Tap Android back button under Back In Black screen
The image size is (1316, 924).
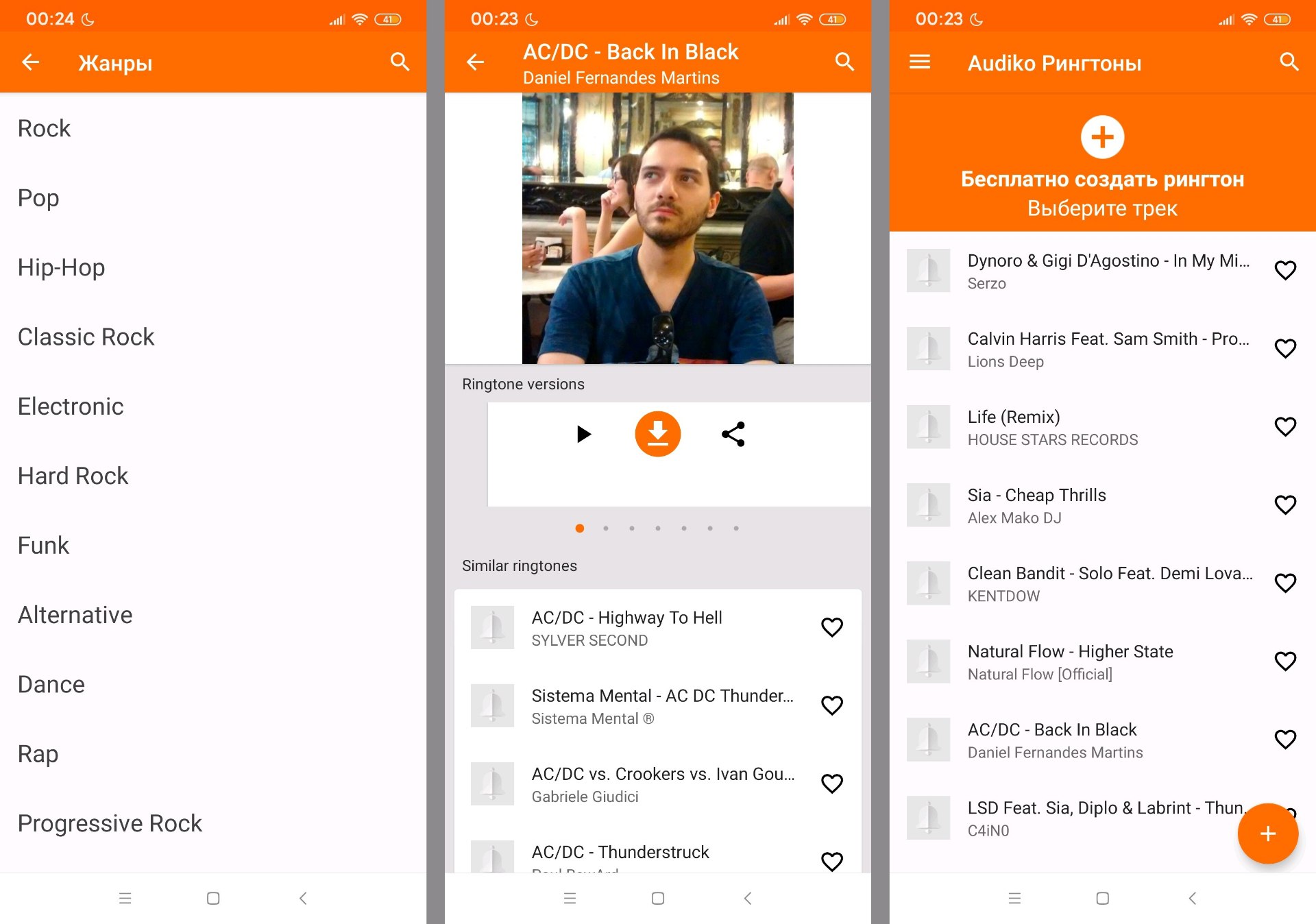point(748,898)
